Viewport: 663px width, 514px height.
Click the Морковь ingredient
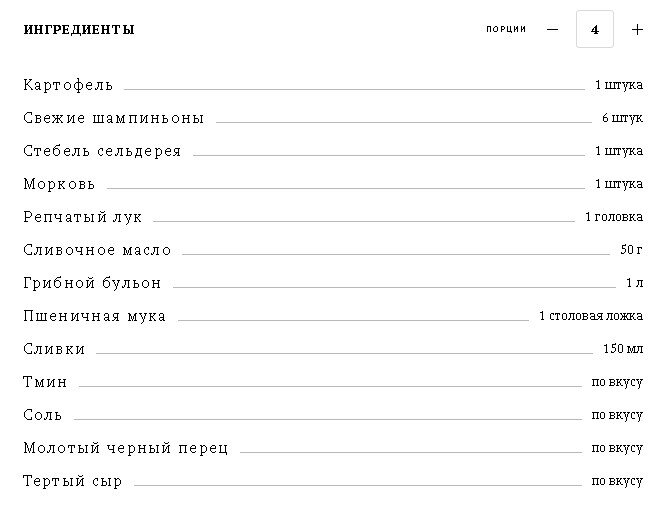point(59,184)
